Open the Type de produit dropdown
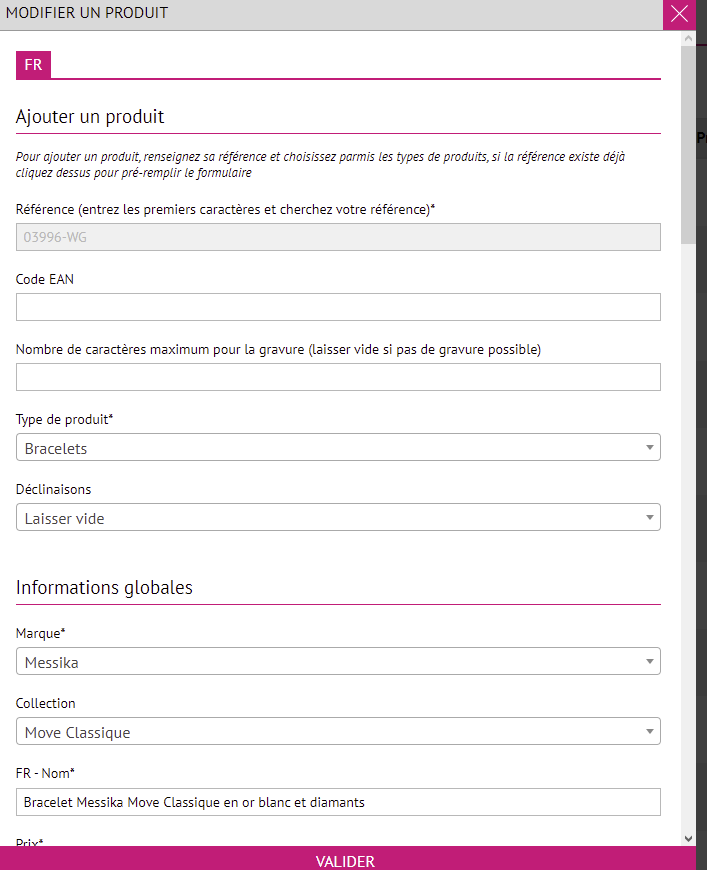This screenshot has width=707, height=870. tap(338, 447)
